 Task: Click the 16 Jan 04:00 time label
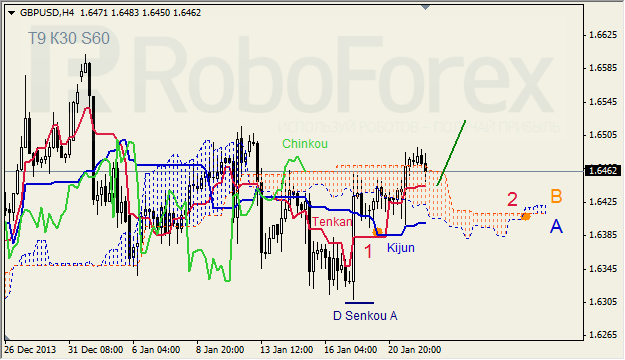coord(350,350)
